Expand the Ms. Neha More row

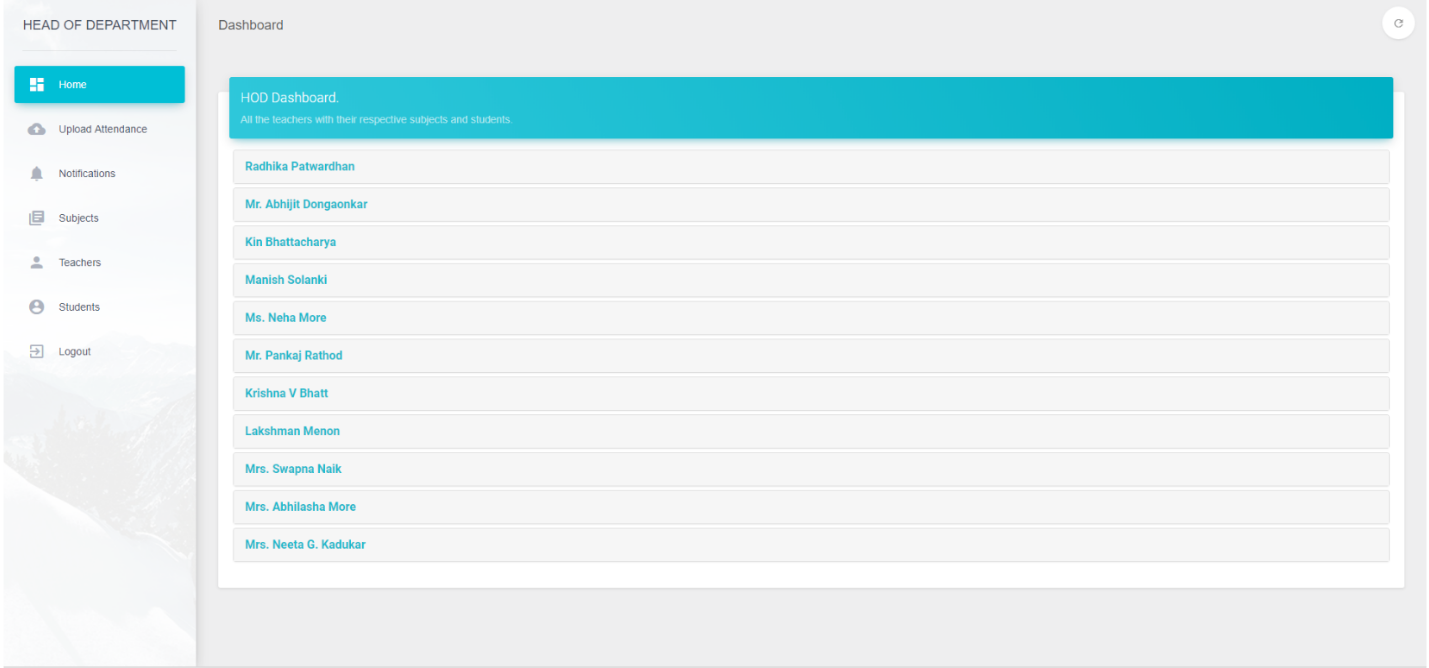(x=811, y=318)
